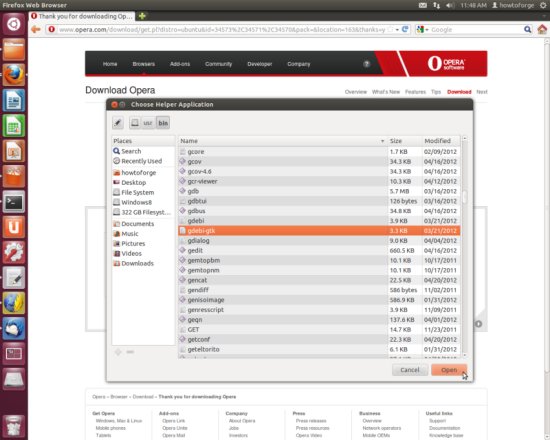Viewport: 550px width, 440px height.
Task: Click the Firefox back arrow button
Action: tap(36, 29)
